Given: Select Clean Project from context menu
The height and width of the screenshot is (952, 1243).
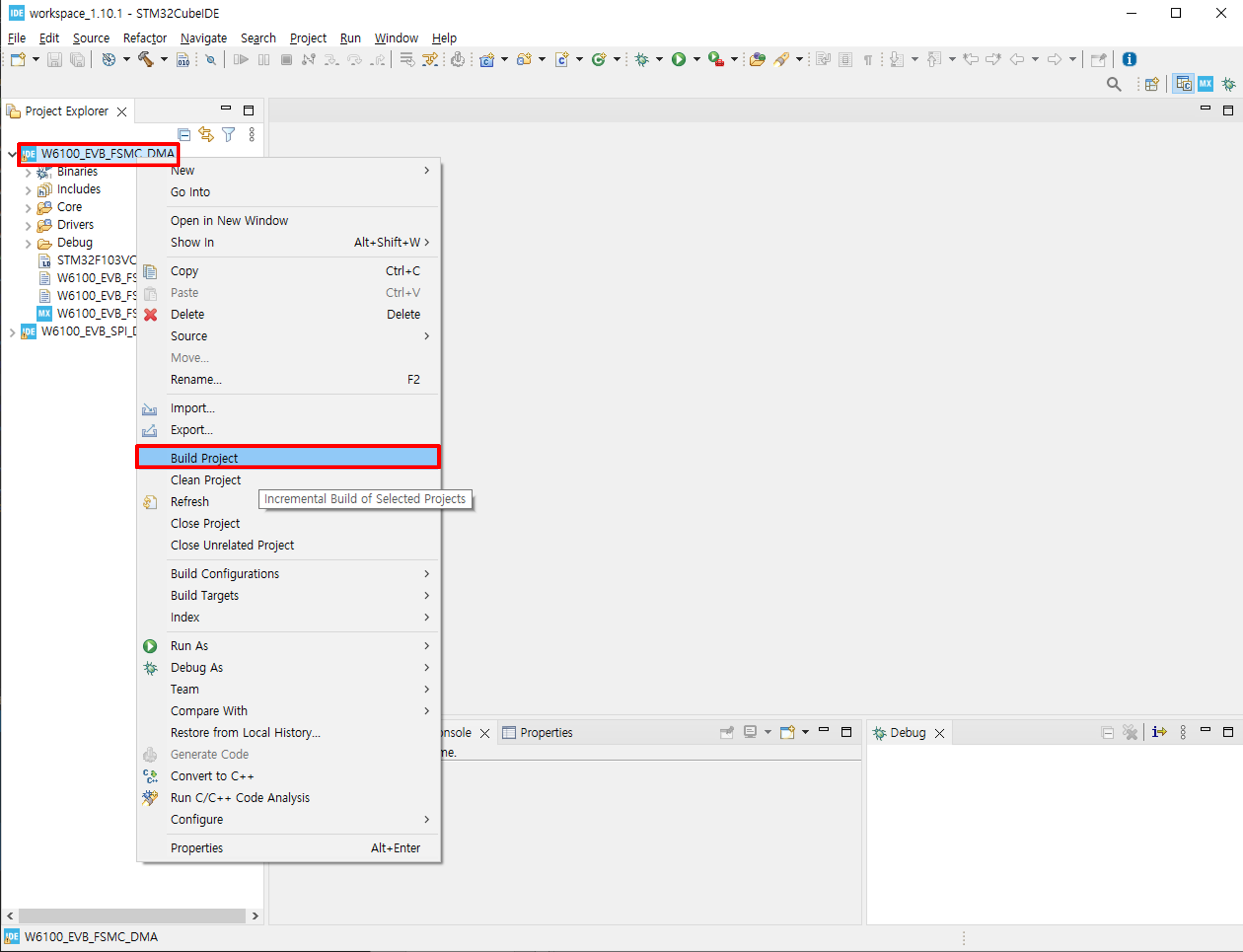Looking at the screenshot, I should click(x=206, y=480).
